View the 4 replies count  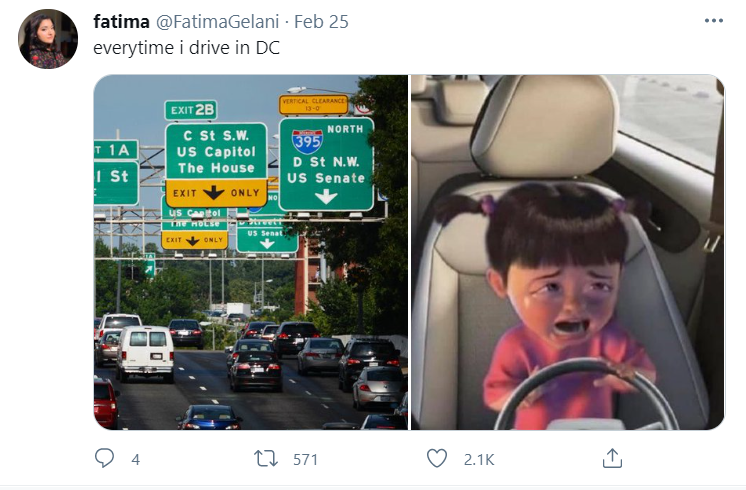[x=135, y=459]
